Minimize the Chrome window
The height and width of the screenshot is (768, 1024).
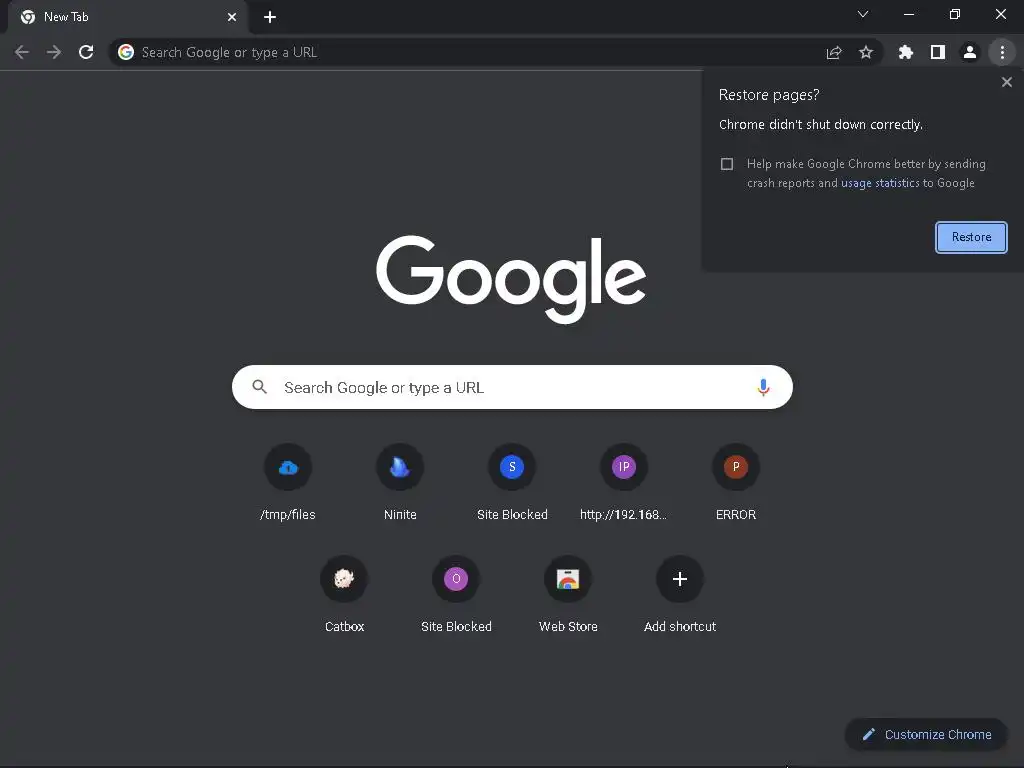909,14
